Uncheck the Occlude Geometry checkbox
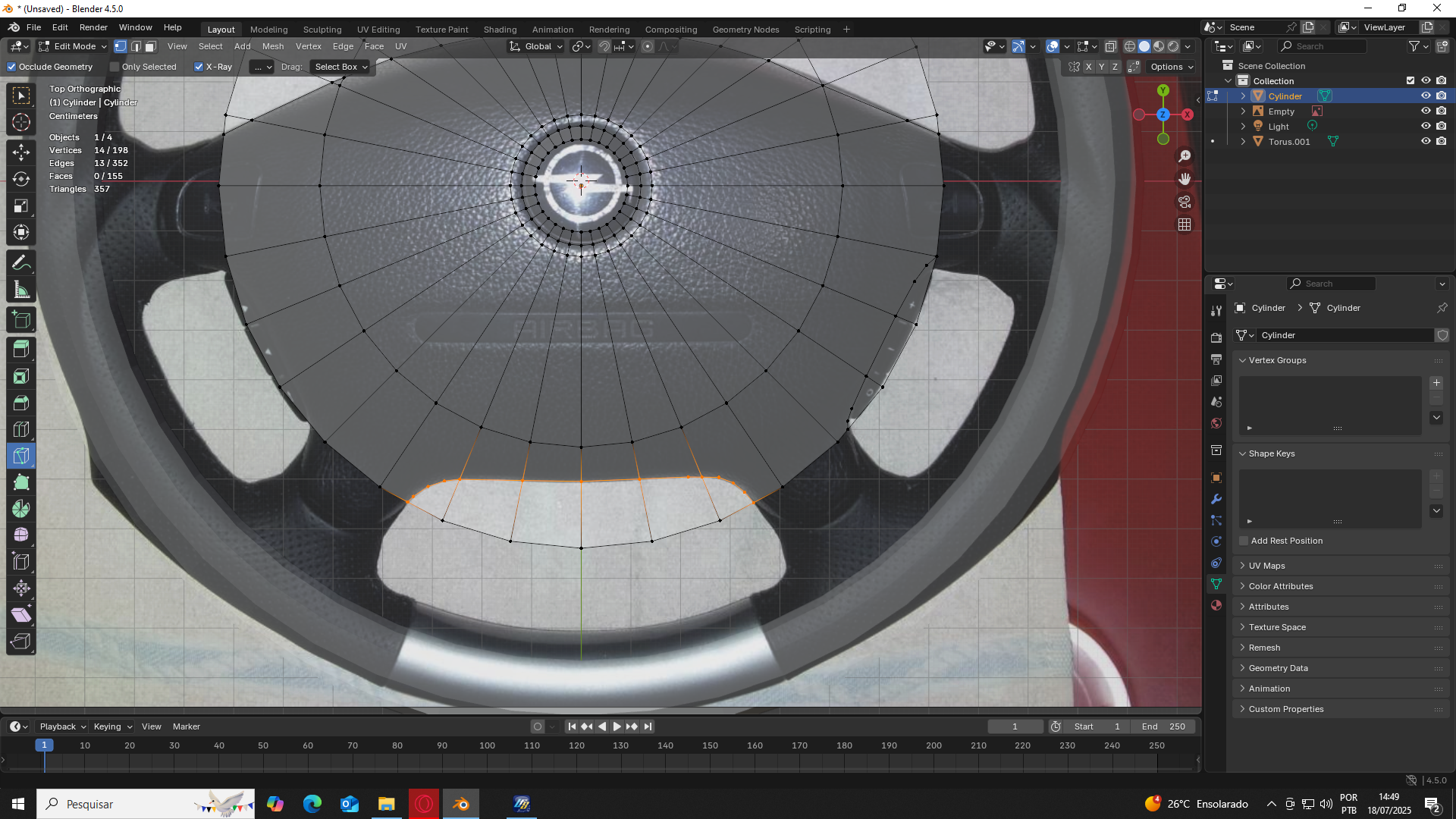The width and height of the screenshot is (1456, 819). pyautogui.click(x=12, y=67)
